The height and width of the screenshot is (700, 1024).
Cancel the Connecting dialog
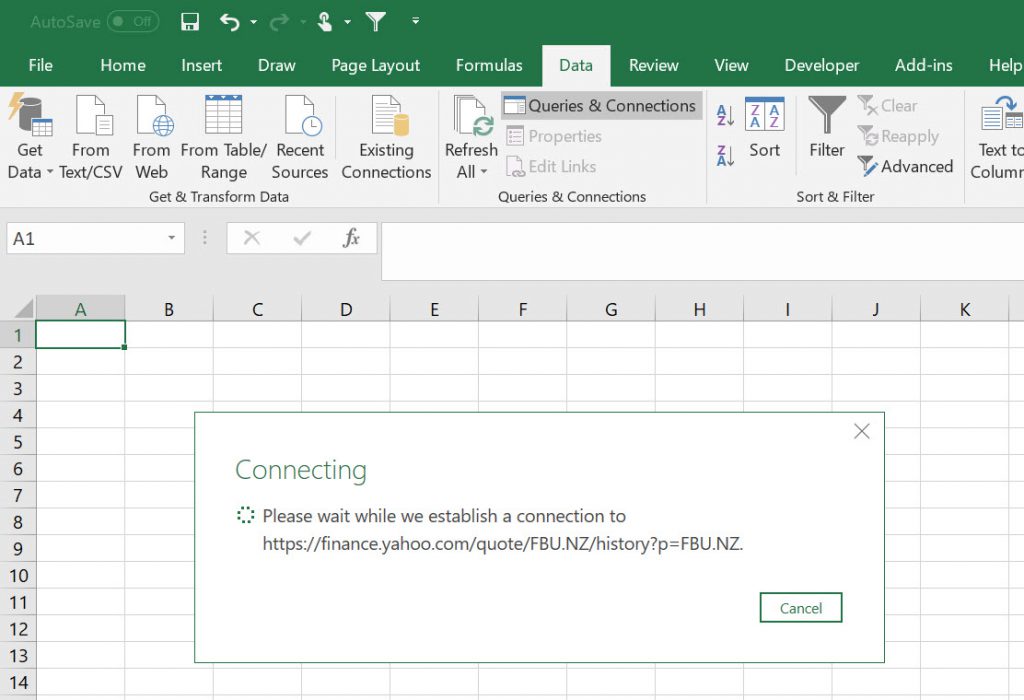(800, 608)
